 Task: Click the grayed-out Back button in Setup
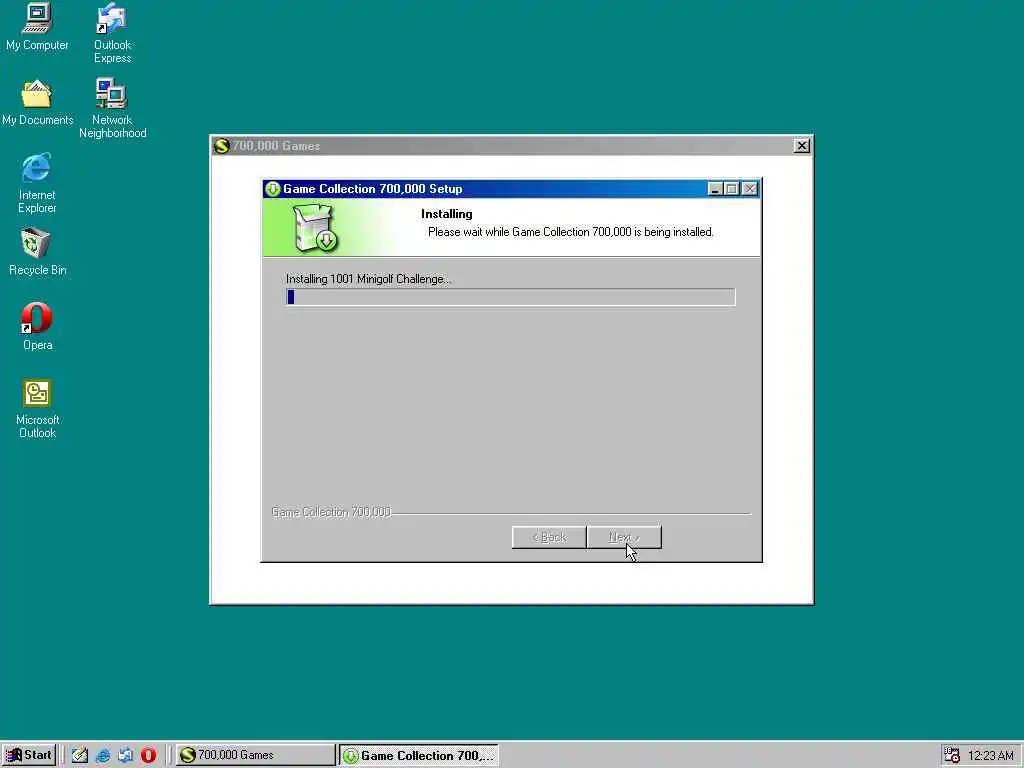(549, 537)
